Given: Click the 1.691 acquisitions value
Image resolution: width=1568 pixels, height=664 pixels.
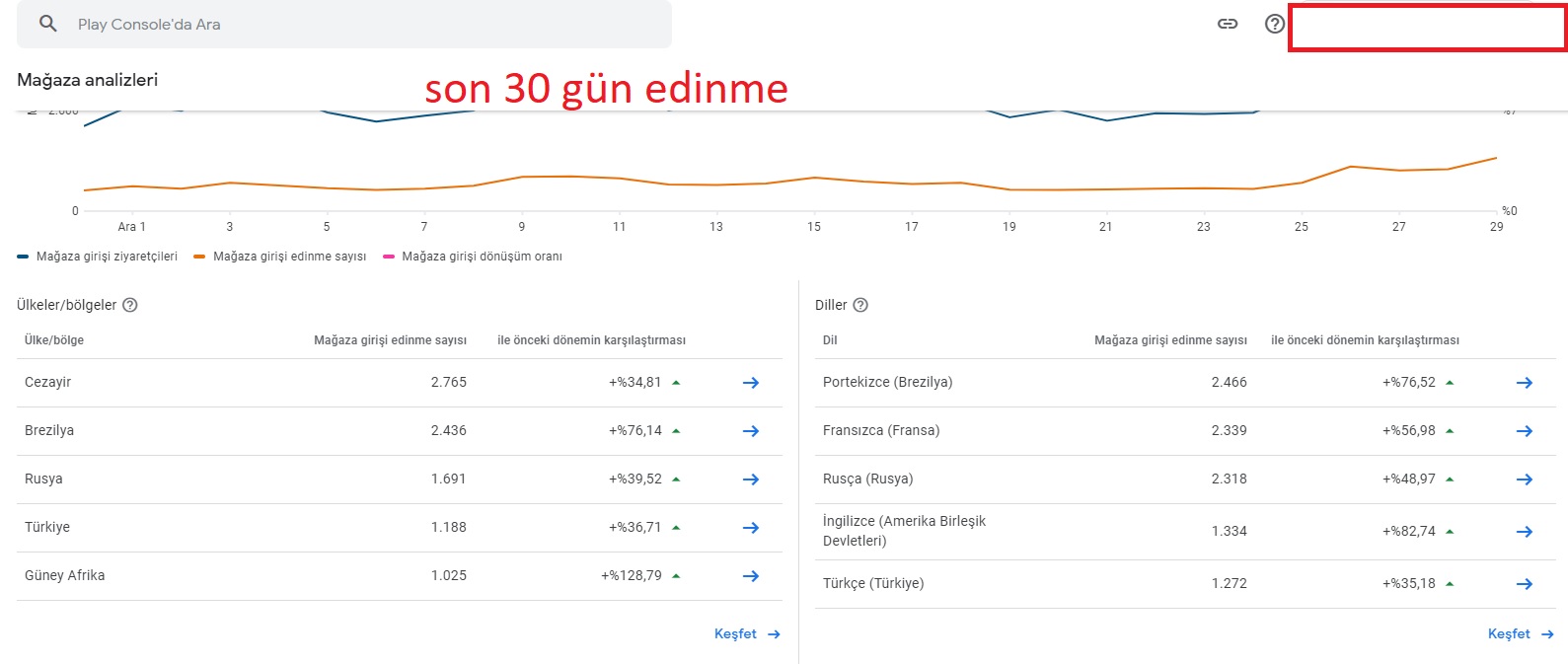Looking at the screenshot, I should pyautogui.click(x=449, y=479).
